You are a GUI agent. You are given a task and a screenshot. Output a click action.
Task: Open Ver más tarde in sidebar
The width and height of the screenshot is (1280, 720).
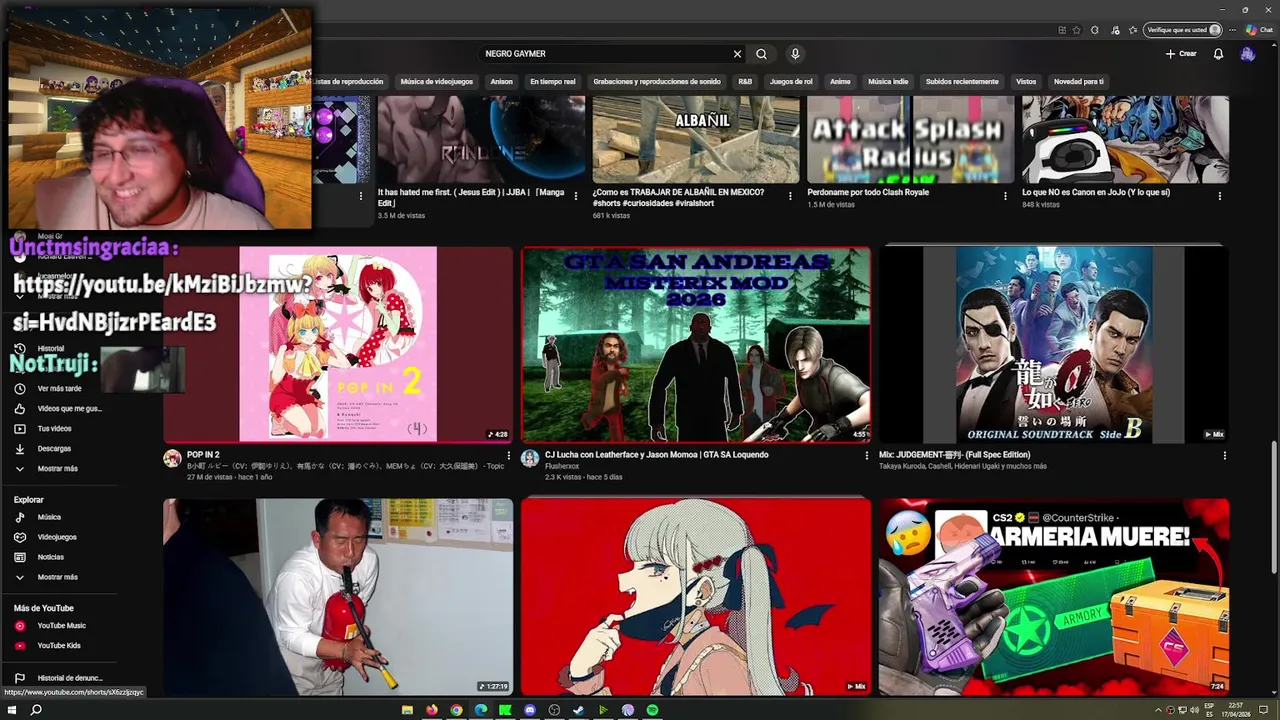click(58, 388)
